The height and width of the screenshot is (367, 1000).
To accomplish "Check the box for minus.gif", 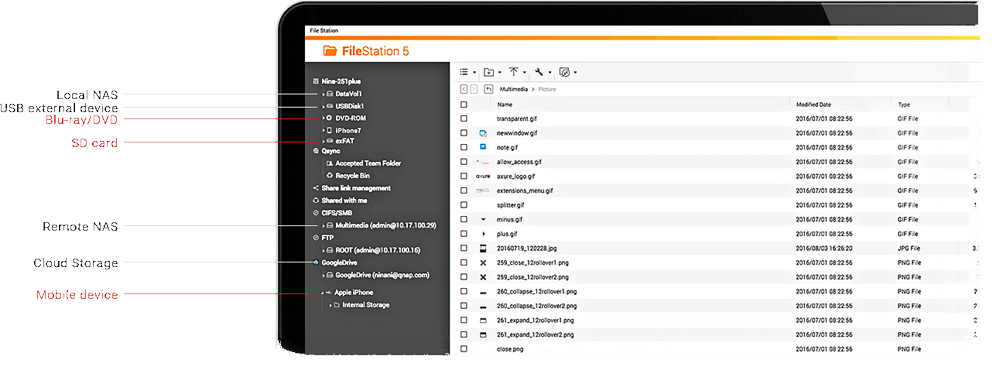I will pyautogui.click(x=464, y=220).
